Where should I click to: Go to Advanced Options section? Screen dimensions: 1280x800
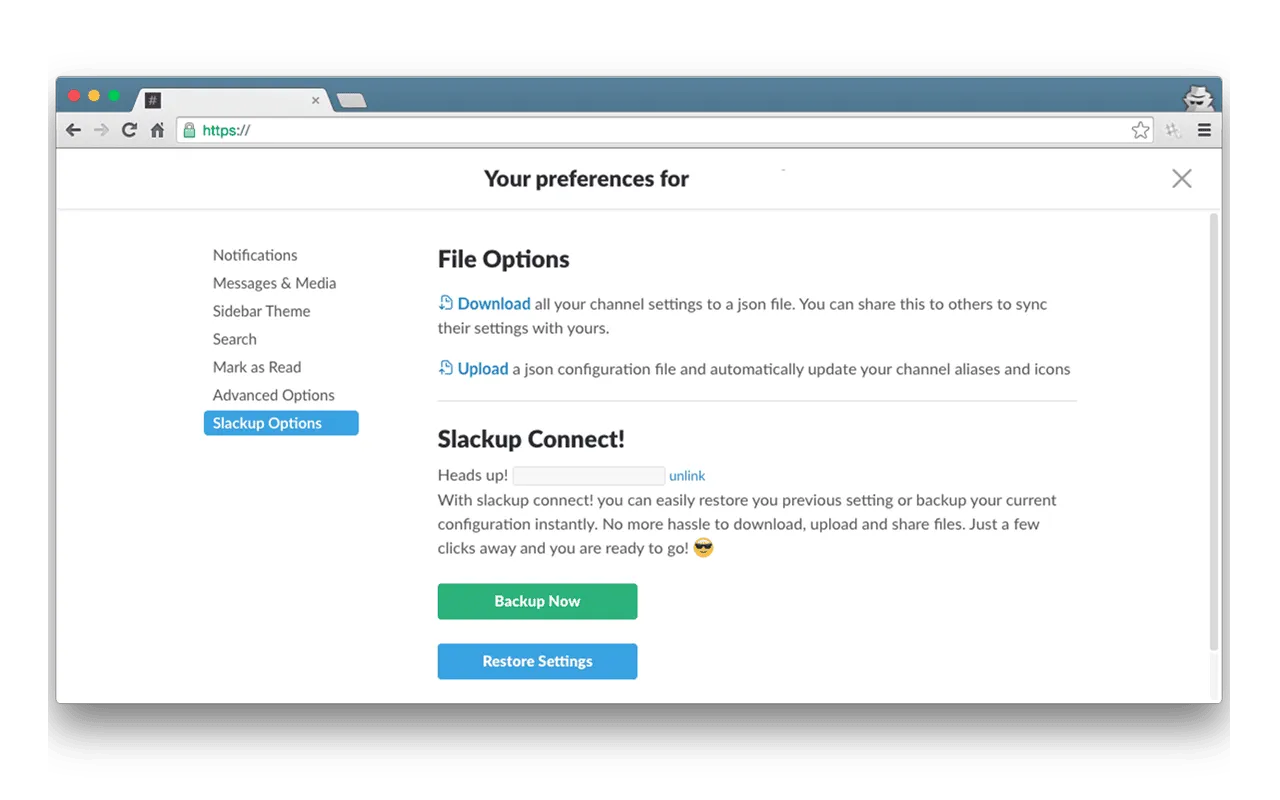point(273,395)
